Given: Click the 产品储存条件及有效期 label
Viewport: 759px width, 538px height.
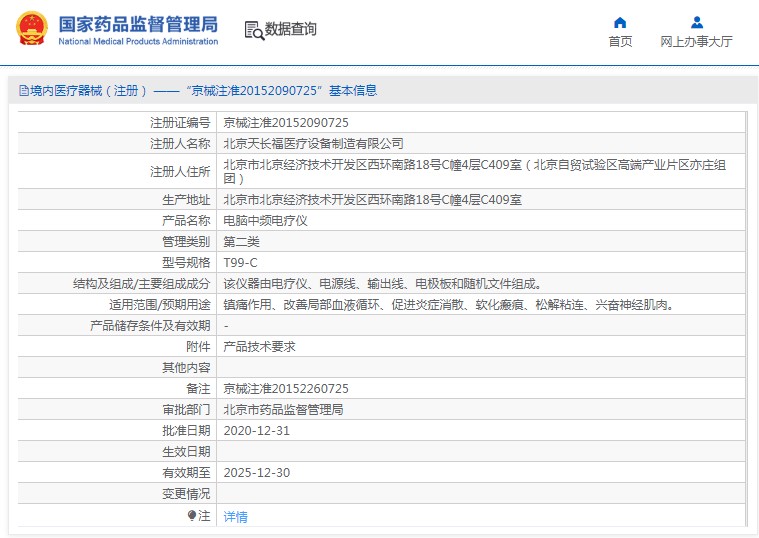Looking at the screenshot, I should pos(150,326).
